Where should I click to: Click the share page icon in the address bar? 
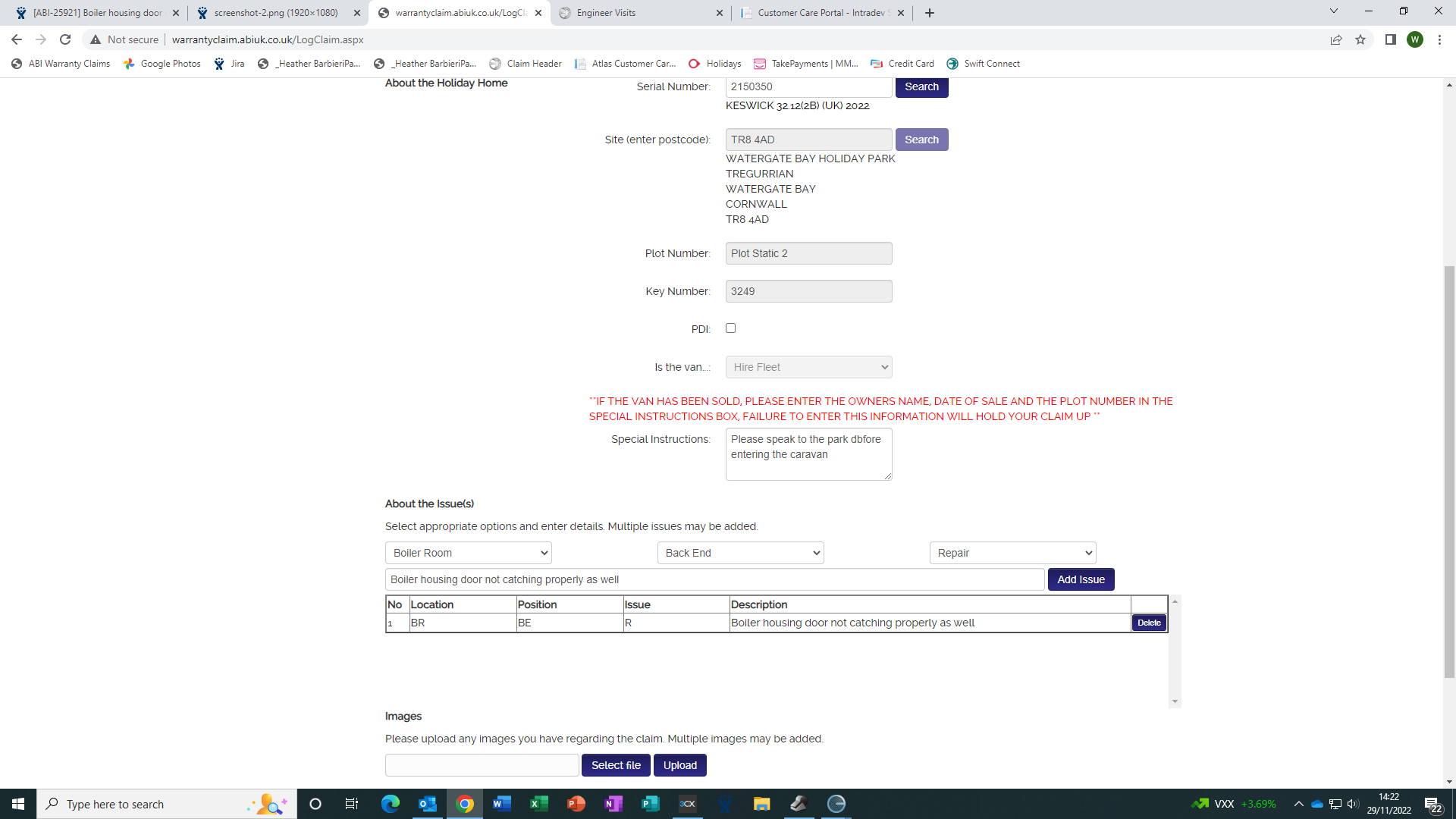(1336, 39)
